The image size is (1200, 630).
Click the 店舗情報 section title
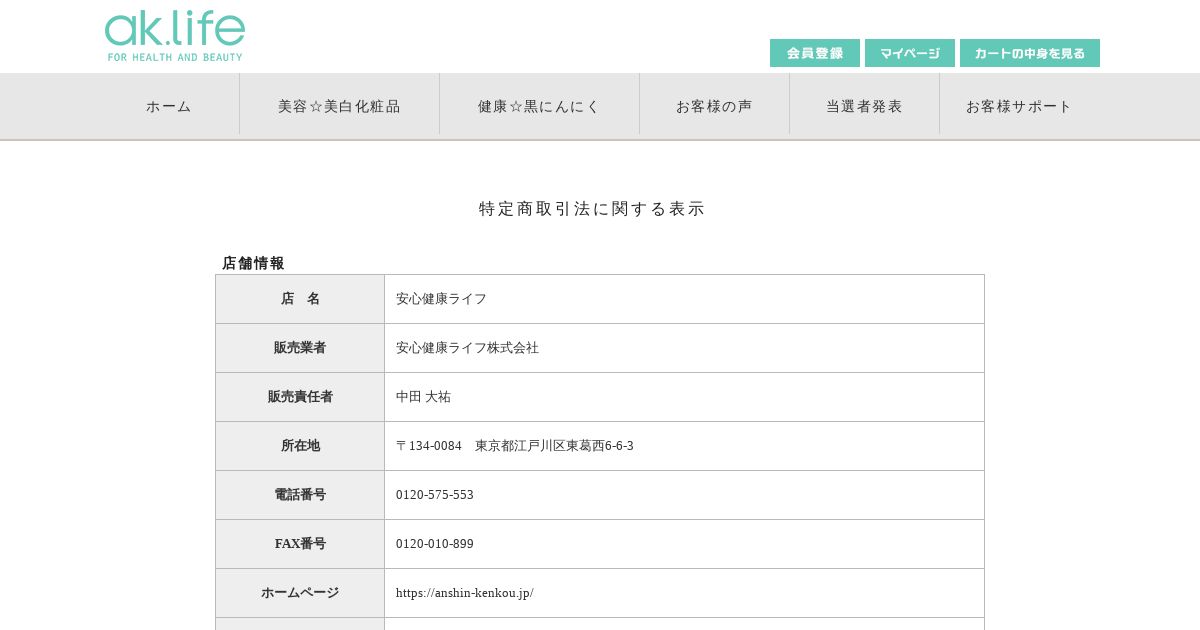(253, 263)
